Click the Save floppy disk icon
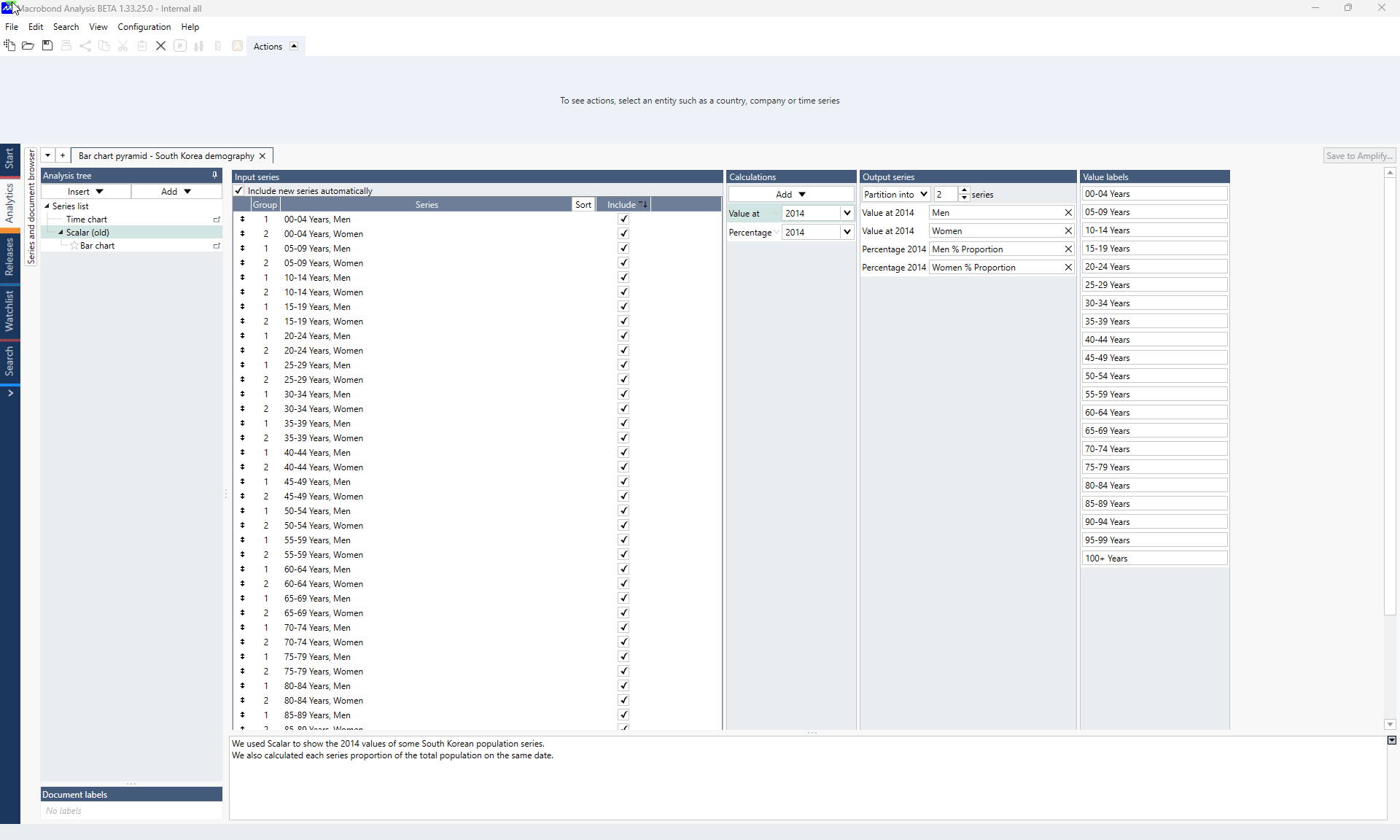The width and height of the screenshot is (1400, 840). 47,45
